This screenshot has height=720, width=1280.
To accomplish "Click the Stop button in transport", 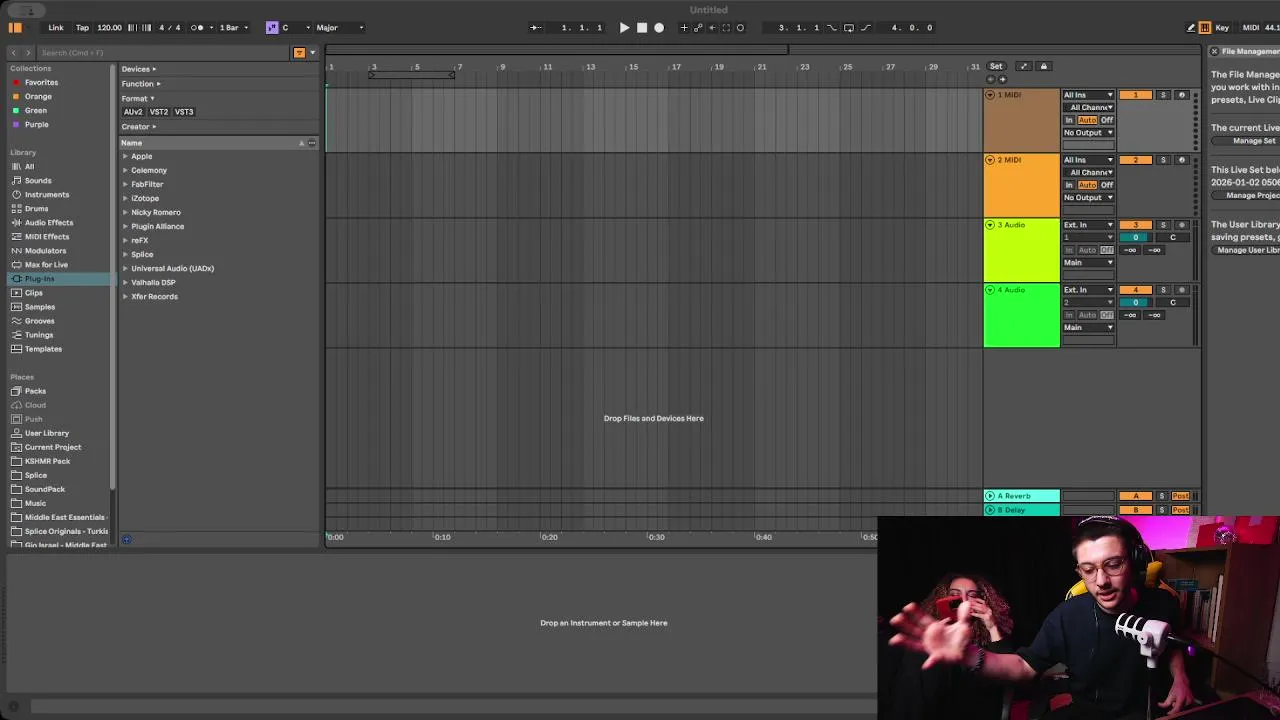I will coord(642,28).
